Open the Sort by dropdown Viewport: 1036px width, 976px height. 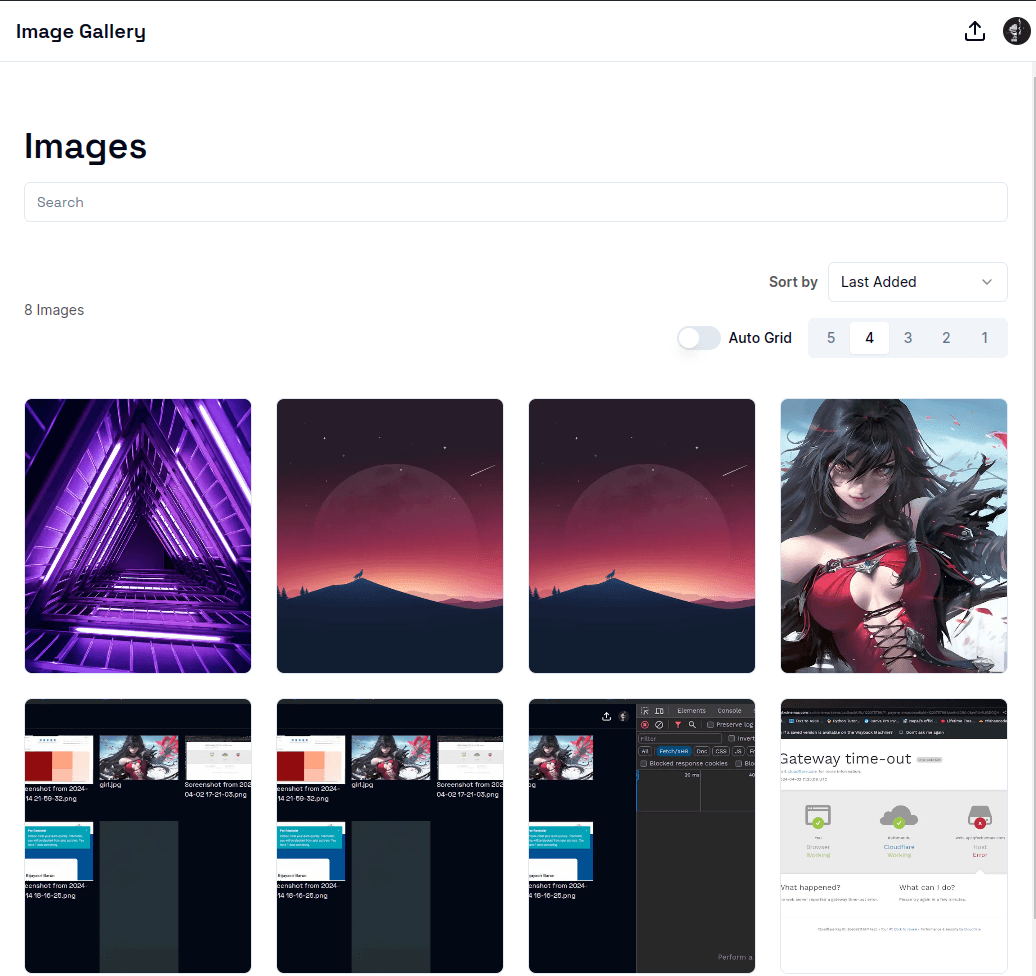click(x=917, y=282)
